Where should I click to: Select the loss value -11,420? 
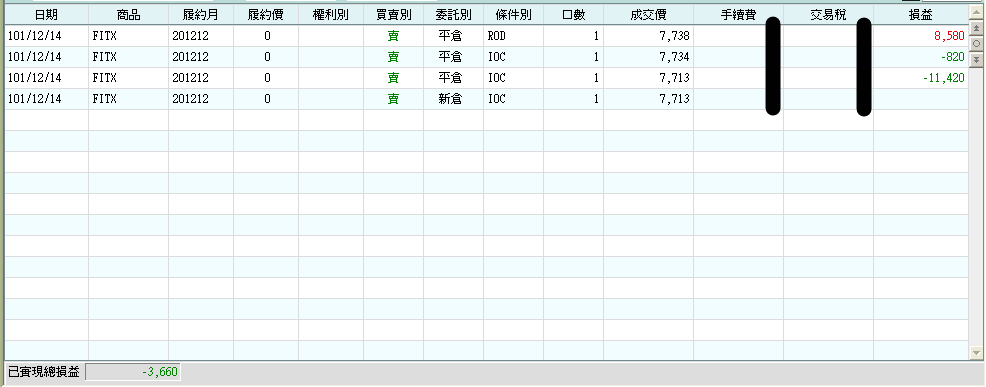(x=944, y=78)
